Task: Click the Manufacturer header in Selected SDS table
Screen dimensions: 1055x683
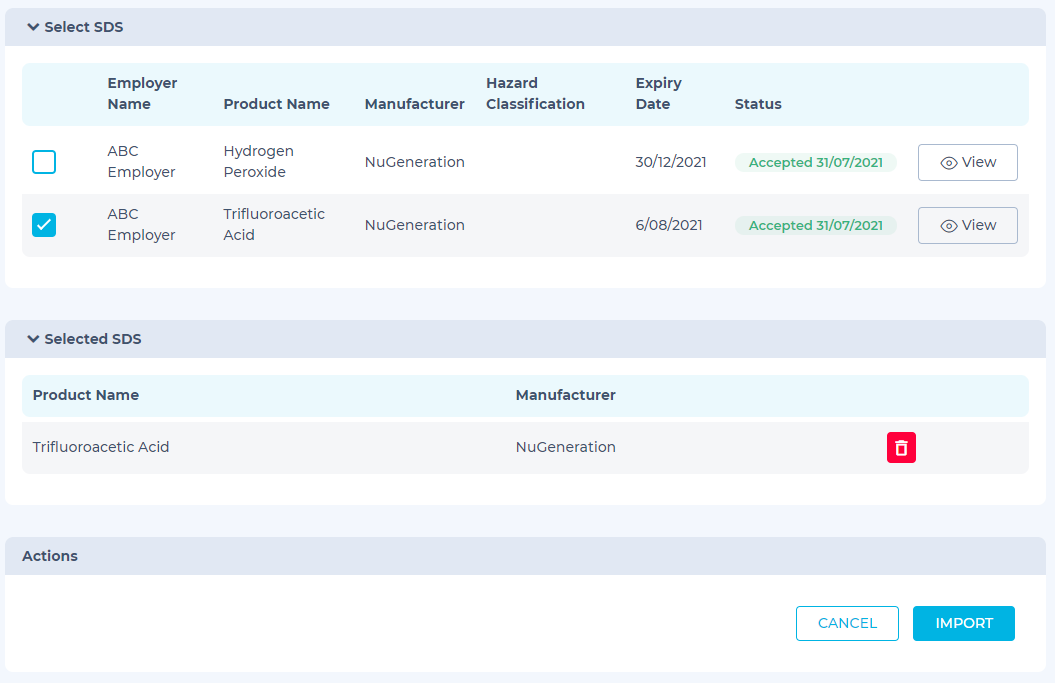Action: [565, 395]
